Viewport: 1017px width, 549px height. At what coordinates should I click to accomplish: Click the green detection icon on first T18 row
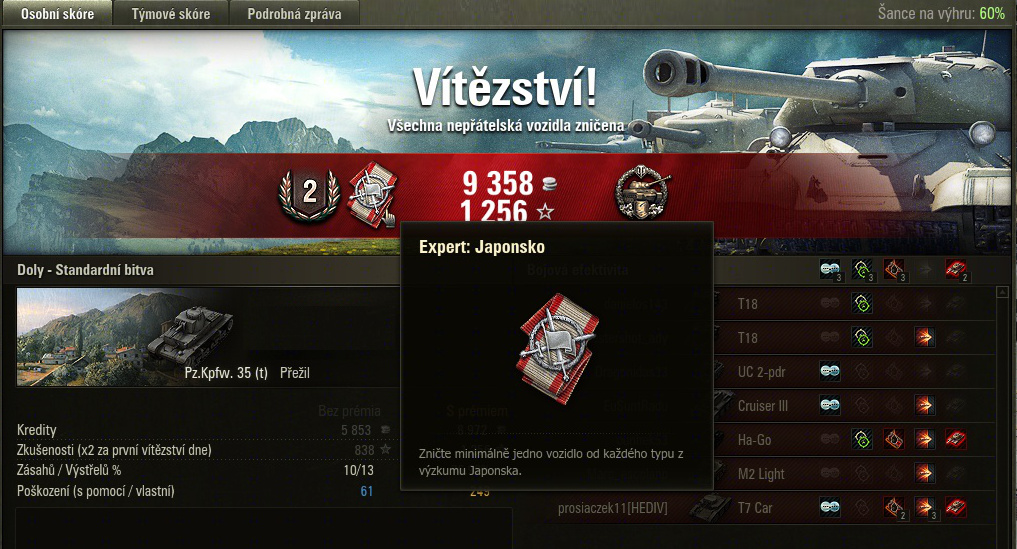[862, 304]
